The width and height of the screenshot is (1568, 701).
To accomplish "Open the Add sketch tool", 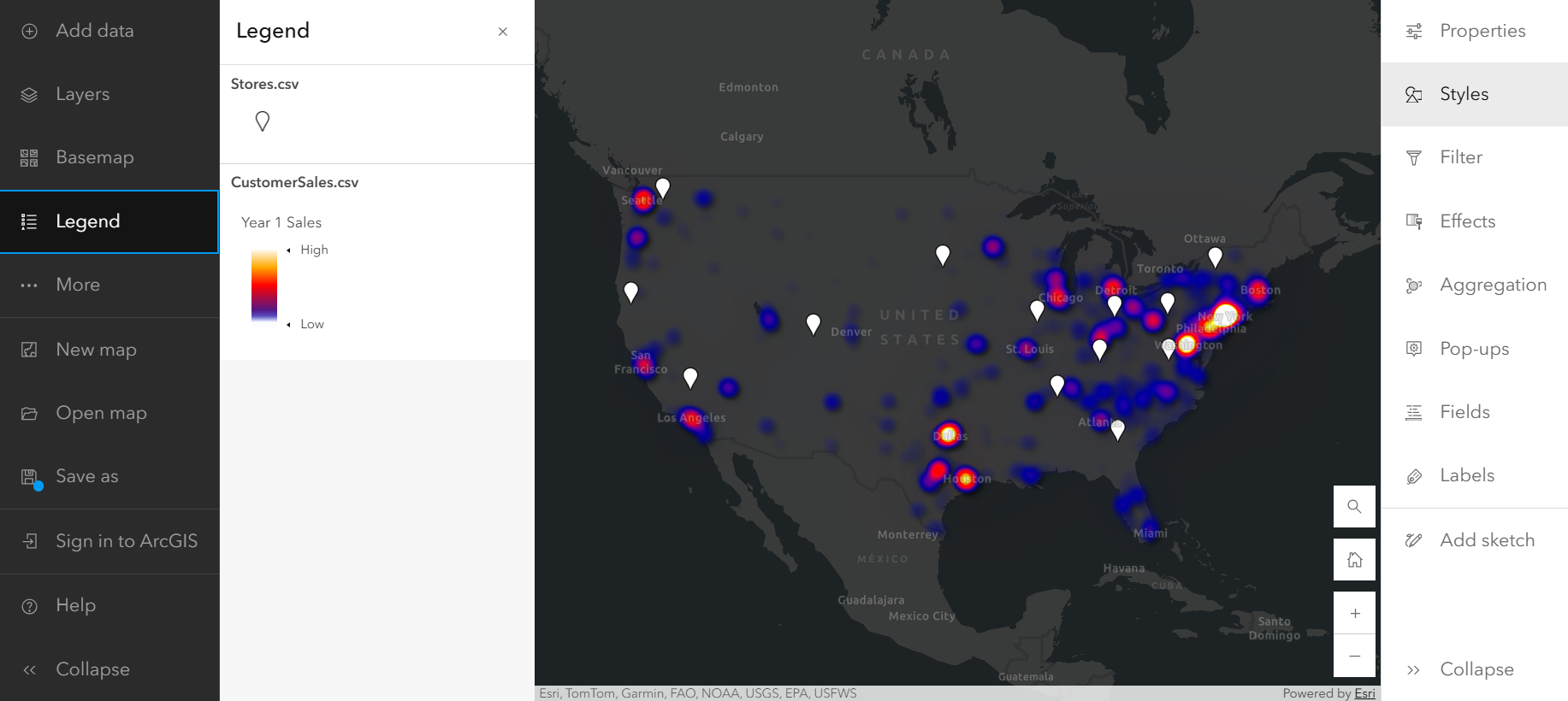I will pyautogui.click(x=1486, y=540).
